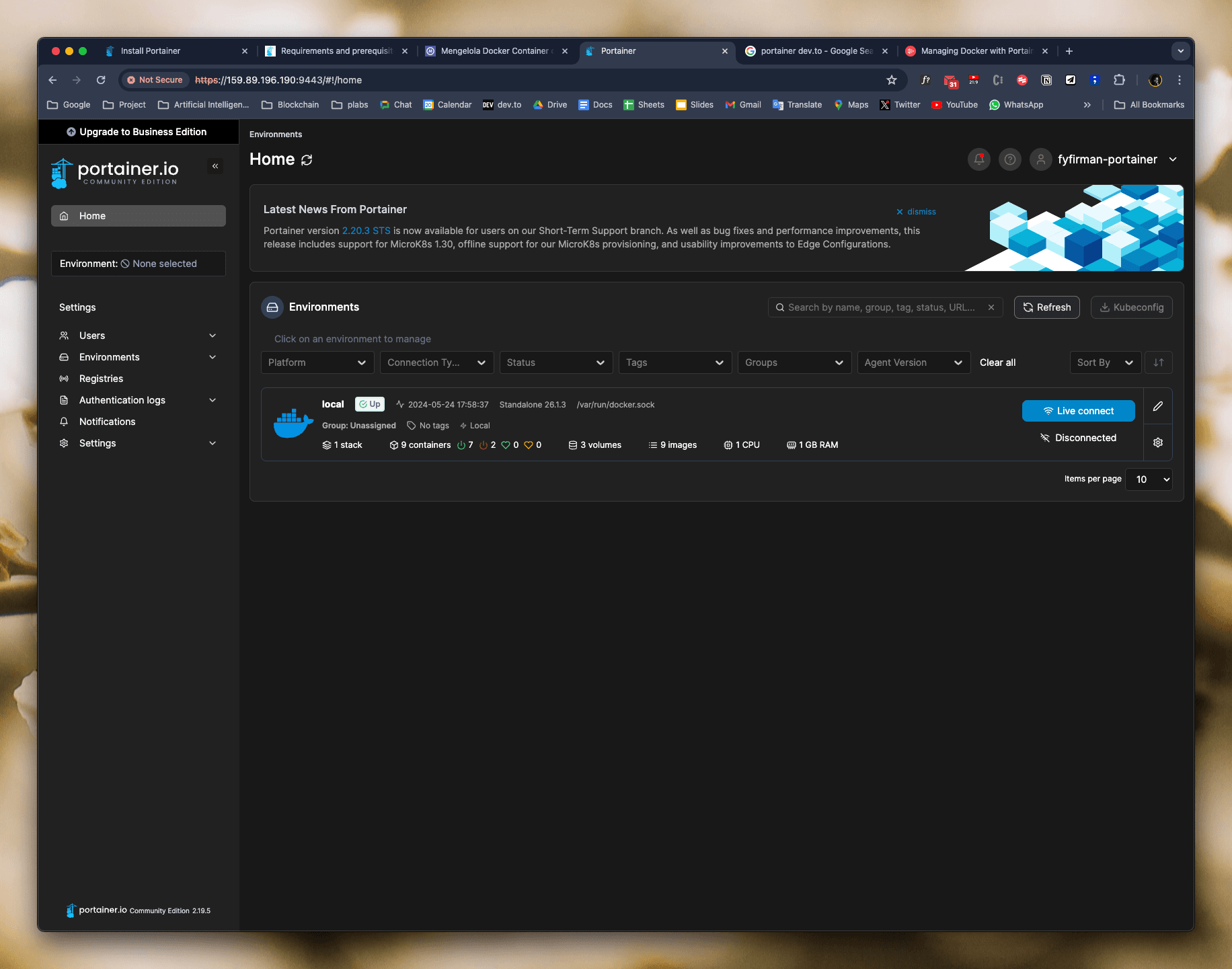This screenshot has width=1232, height=969.
Task: Switch to portainer dev.to Google Search tab
Action: click(x=817, y=51)
